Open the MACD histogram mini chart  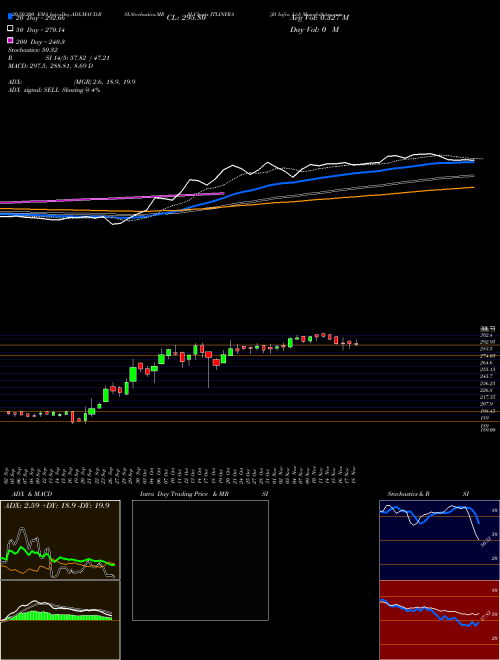pos(60,620)
